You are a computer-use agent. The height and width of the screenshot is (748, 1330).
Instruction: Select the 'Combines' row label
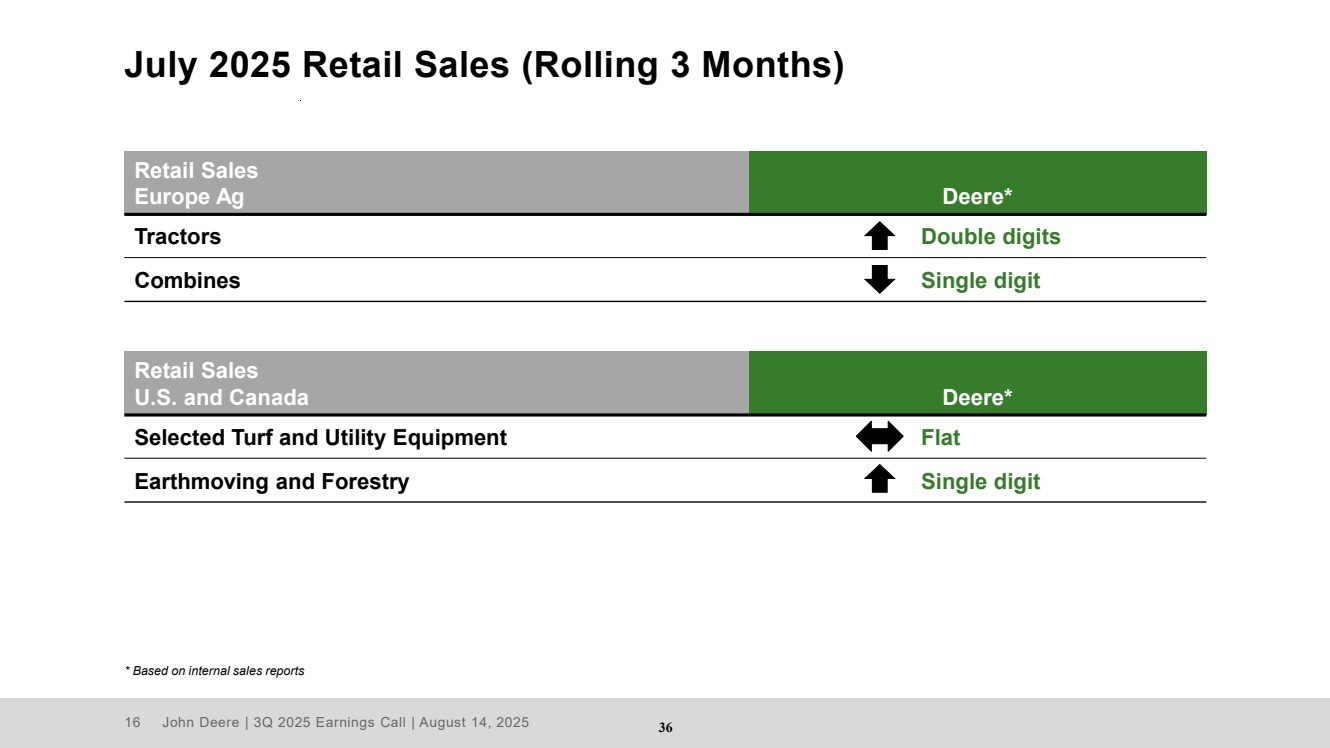pos(188,281)
